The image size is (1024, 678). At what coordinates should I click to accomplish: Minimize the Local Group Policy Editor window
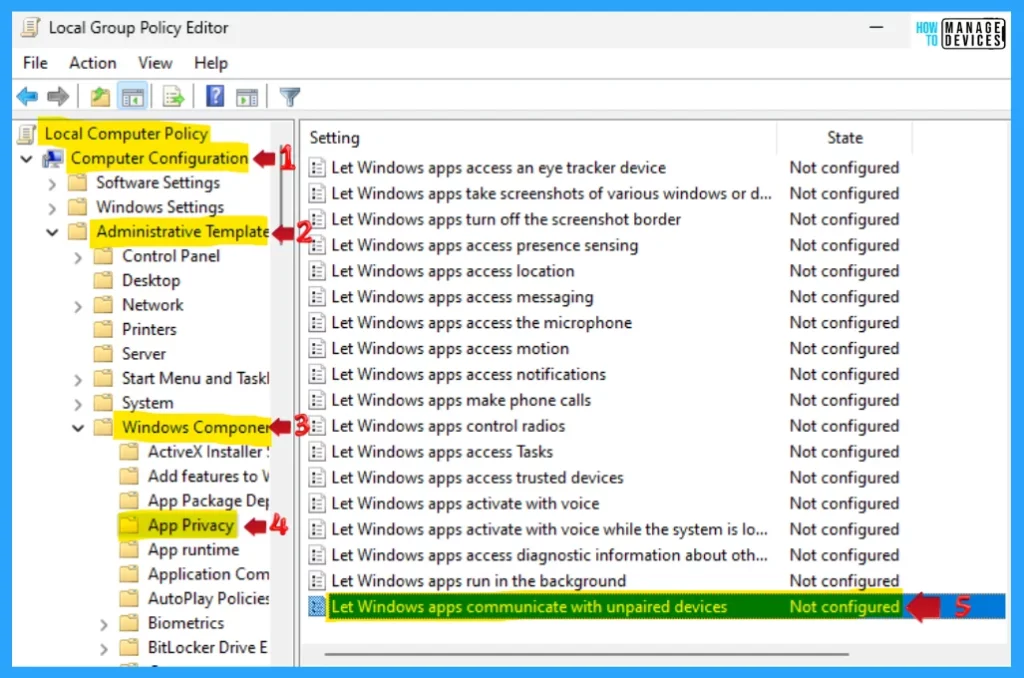[x=876, y=27]
